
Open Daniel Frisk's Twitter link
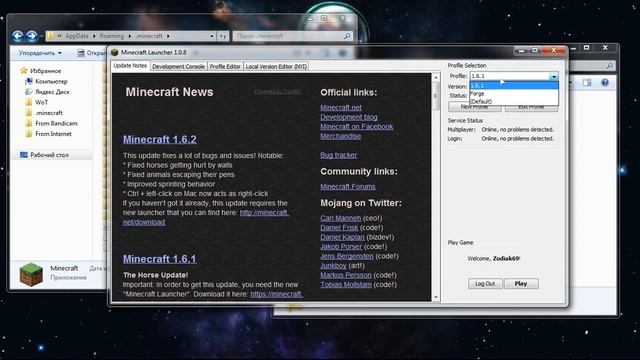[339, 227]
